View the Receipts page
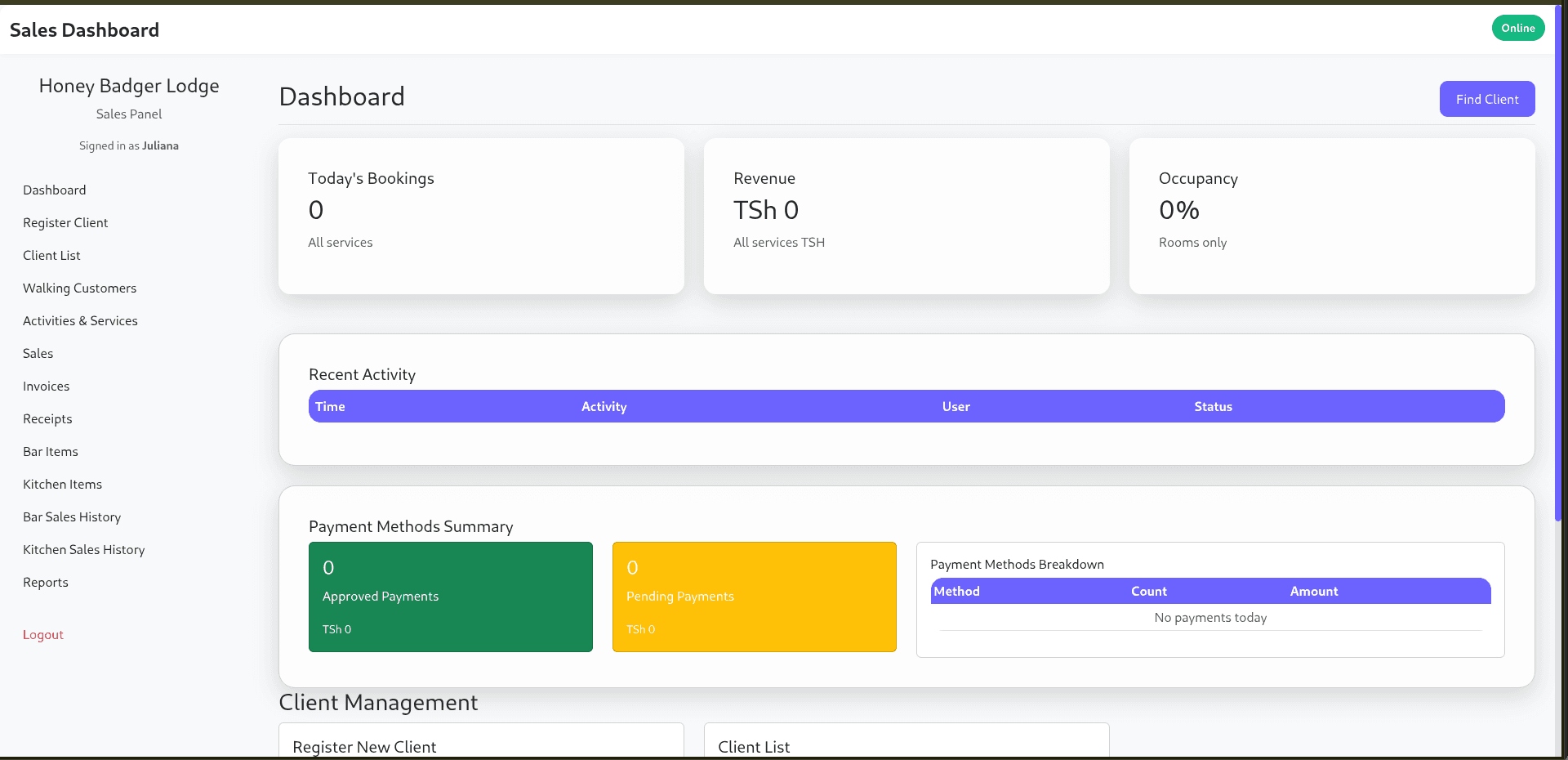Screen dimensions: 1568x760 click(x=47, y=418)
